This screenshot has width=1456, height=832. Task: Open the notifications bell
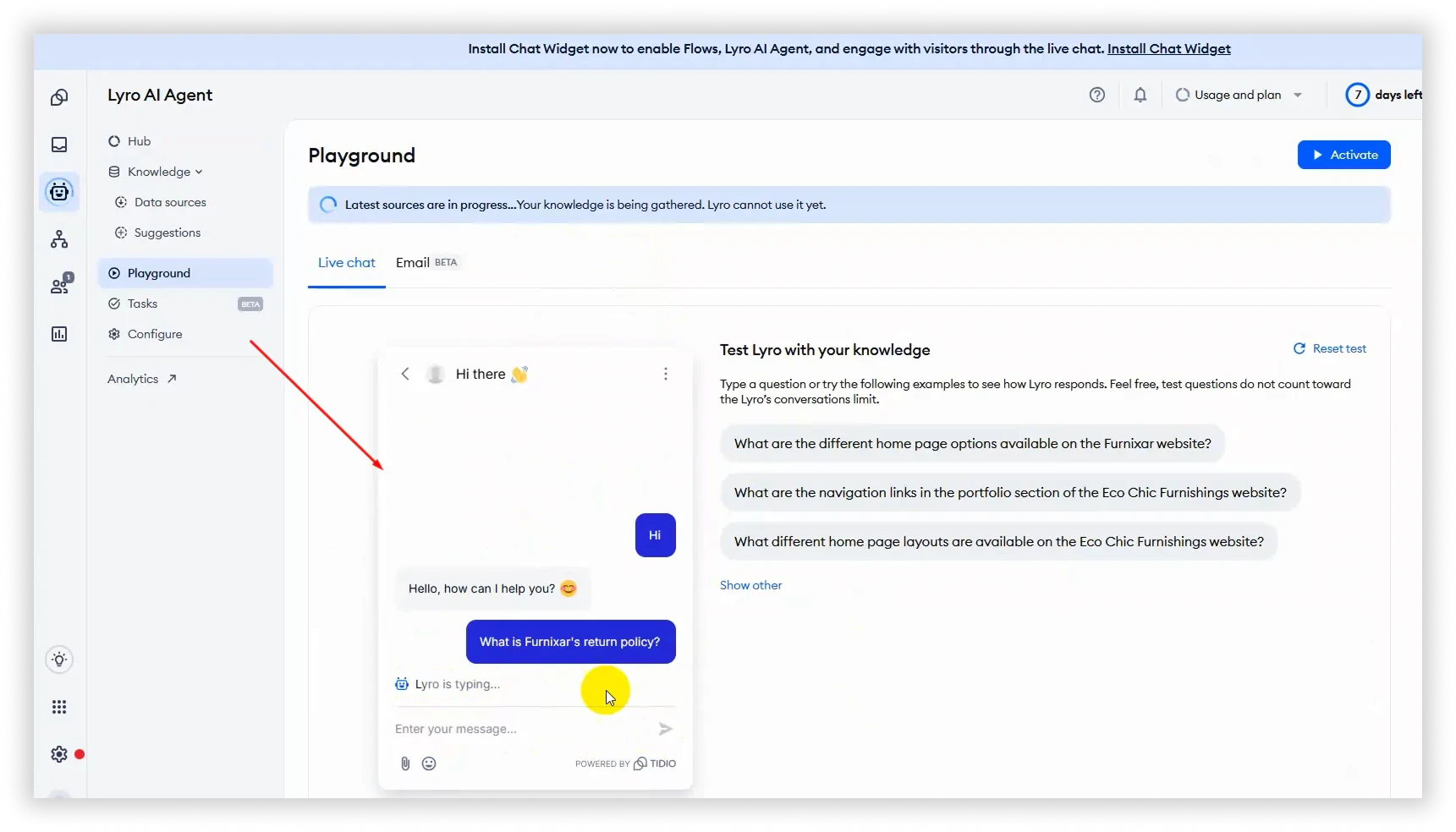[1140, 95]
